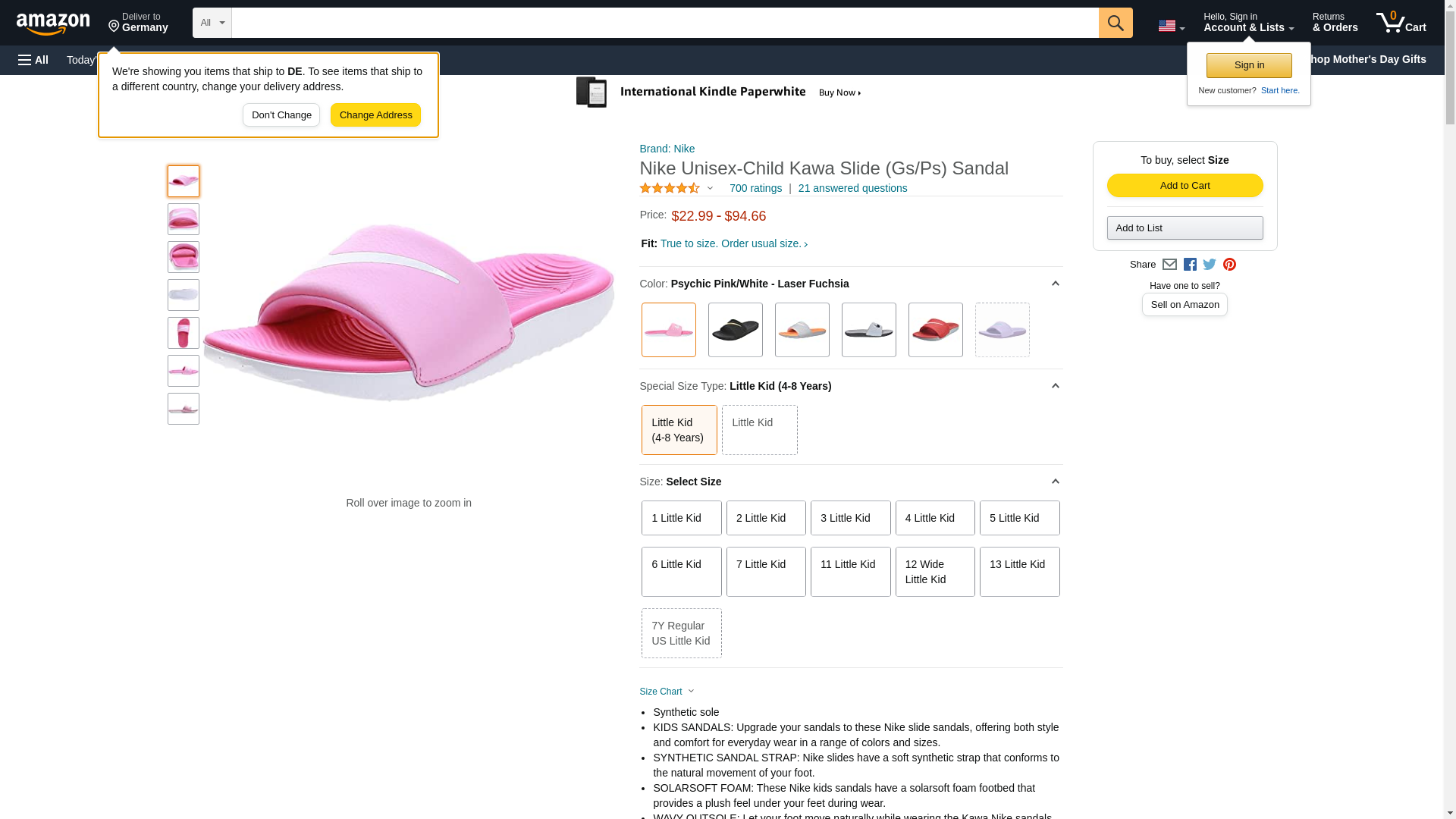
Task: Select Little Kid (4-8 Years) size type
Action: tap(679, 430)
